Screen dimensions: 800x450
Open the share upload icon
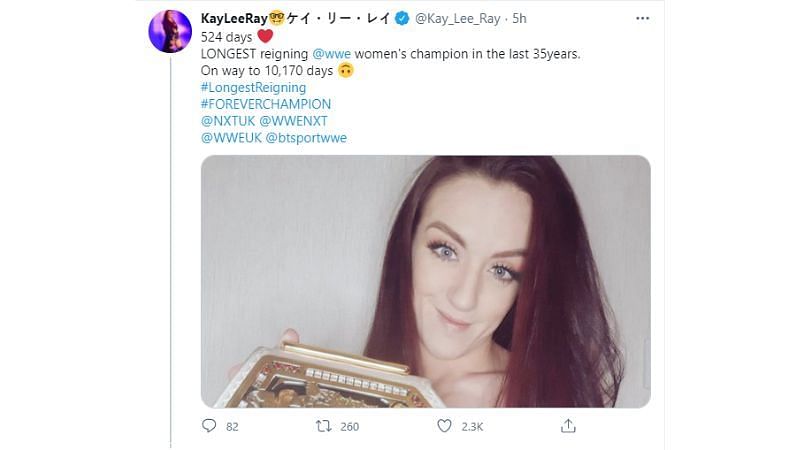pos(568,426)
